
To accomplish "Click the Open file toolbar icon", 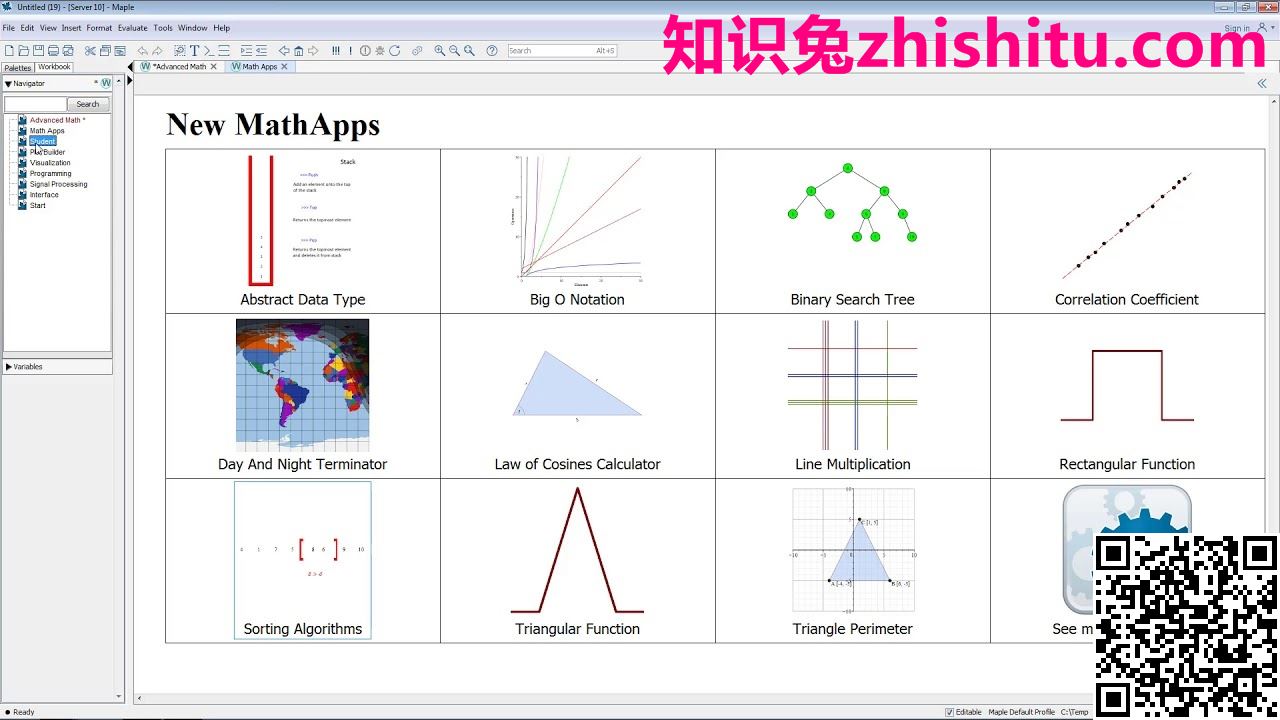I will 24,50.
